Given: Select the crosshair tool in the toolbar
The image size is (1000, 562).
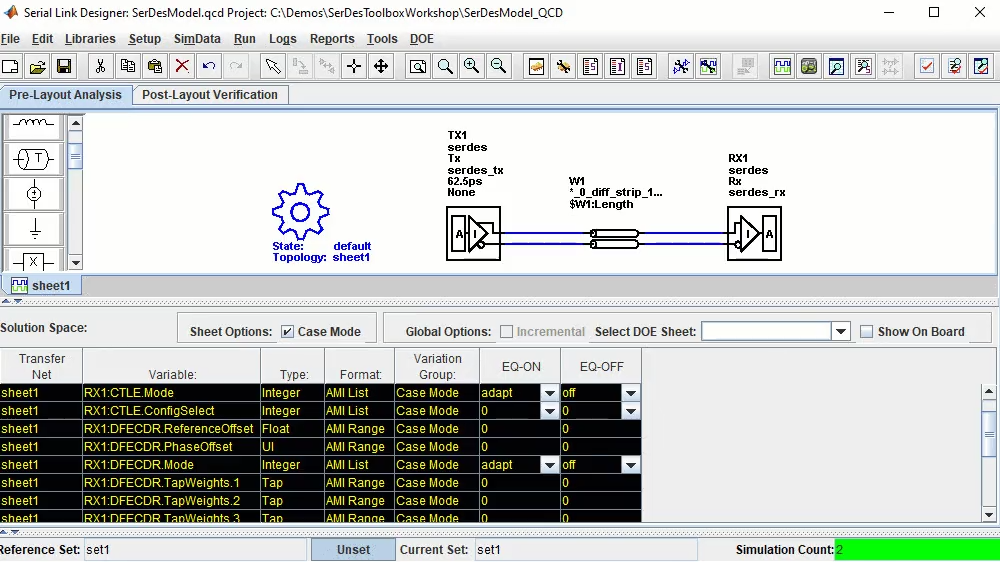Looking at the screenshot, I should click(354, 66).
